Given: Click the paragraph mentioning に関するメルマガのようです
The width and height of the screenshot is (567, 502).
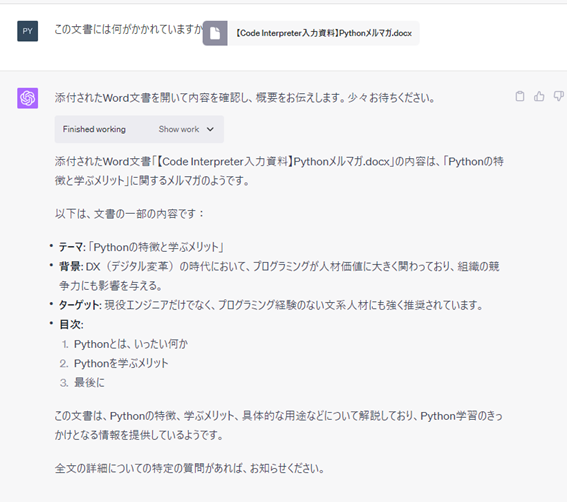Looking at the screenshot, I should (279, 171).
